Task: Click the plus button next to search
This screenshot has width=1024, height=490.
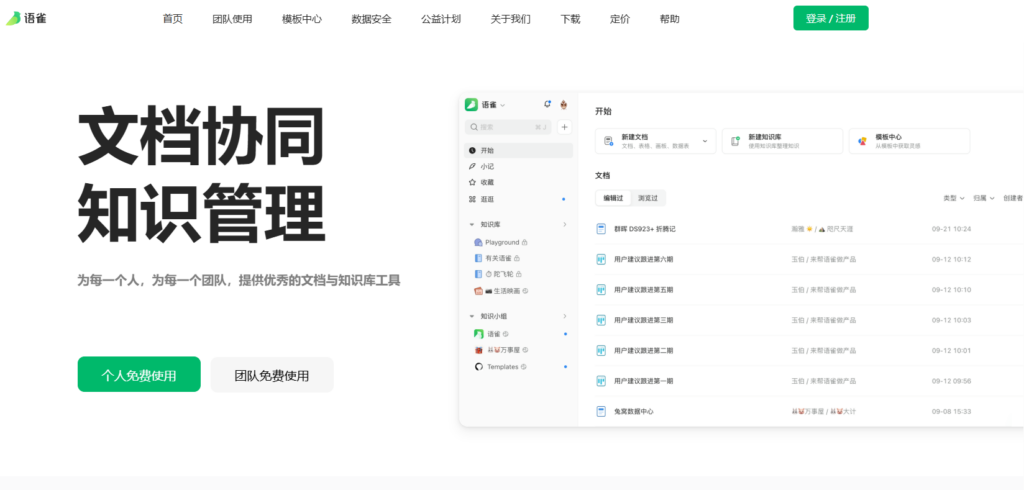Action: pyautogui.click(x=564, y=127)
